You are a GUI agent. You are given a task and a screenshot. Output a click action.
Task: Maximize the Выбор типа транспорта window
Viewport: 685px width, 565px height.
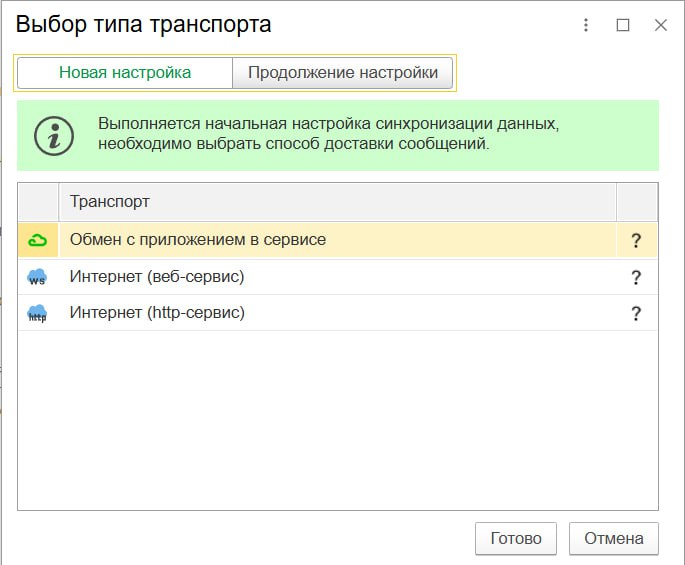623,25
